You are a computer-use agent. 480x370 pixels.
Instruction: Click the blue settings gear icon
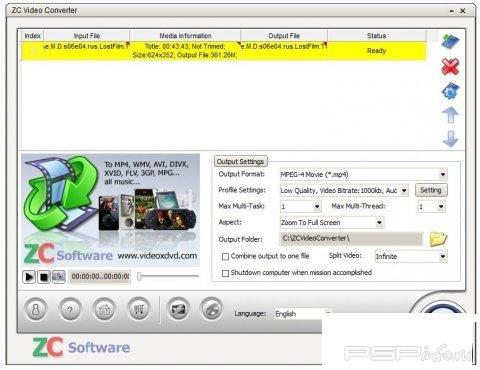[450, 91]
